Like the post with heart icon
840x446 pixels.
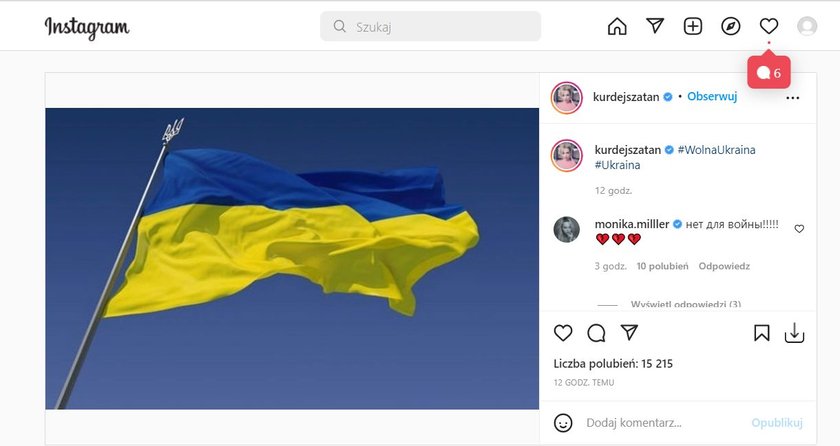pyautogui.click(x=563, y=332)
